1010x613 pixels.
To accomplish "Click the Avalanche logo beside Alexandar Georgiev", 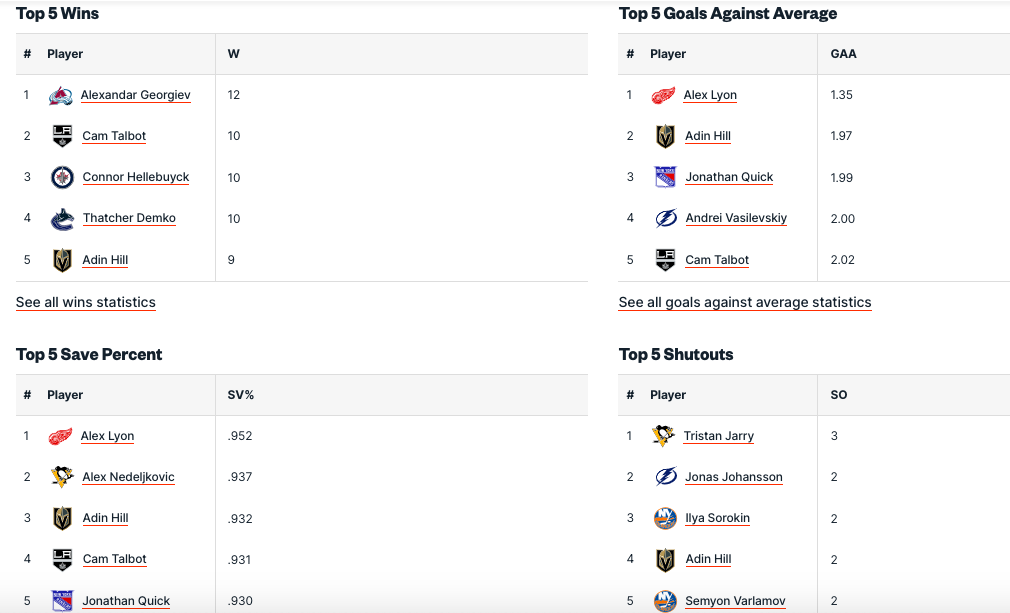I will pyautogui.click(x=61, y=96).
